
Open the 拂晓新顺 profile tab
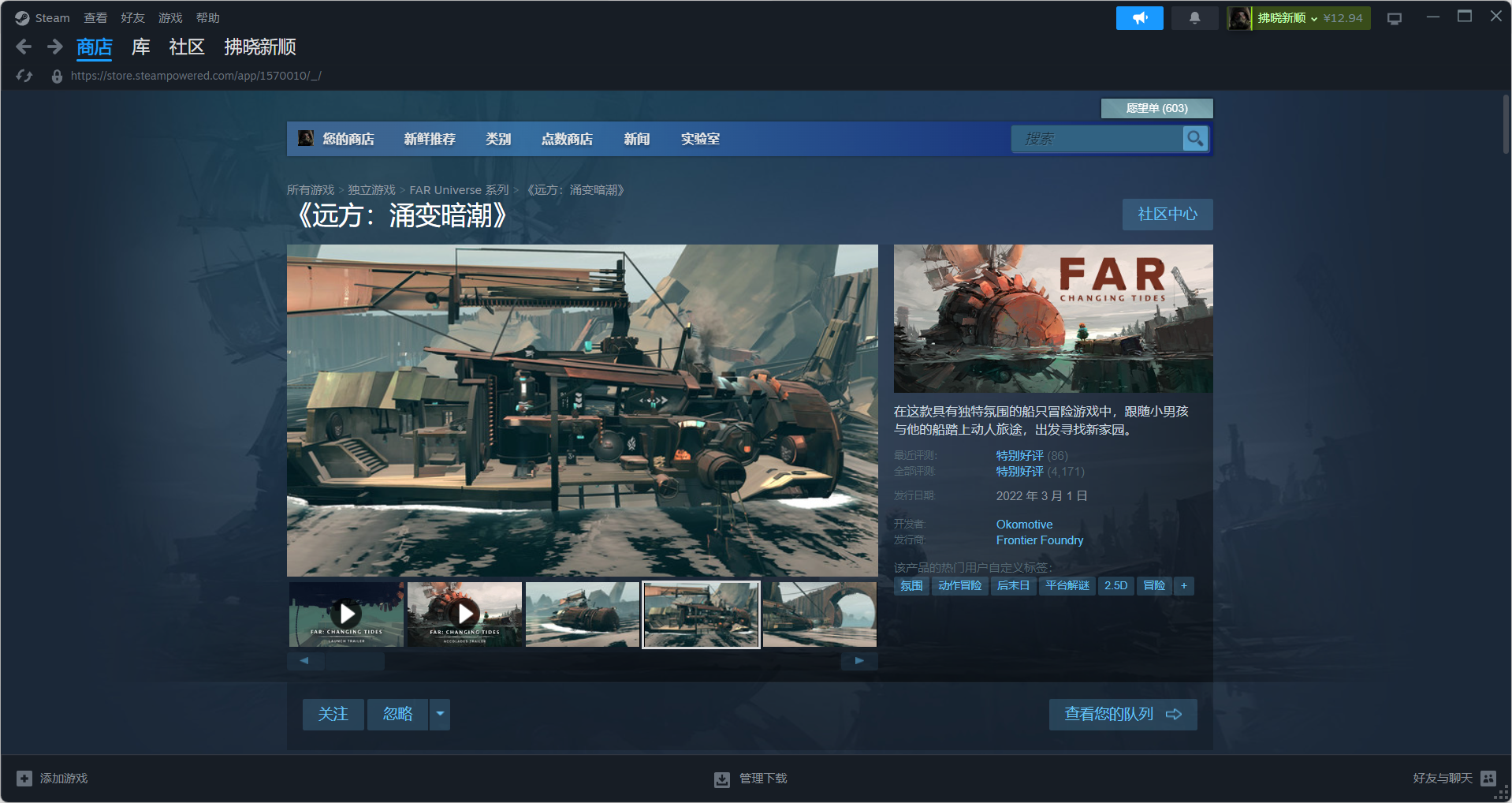(260, 47)
